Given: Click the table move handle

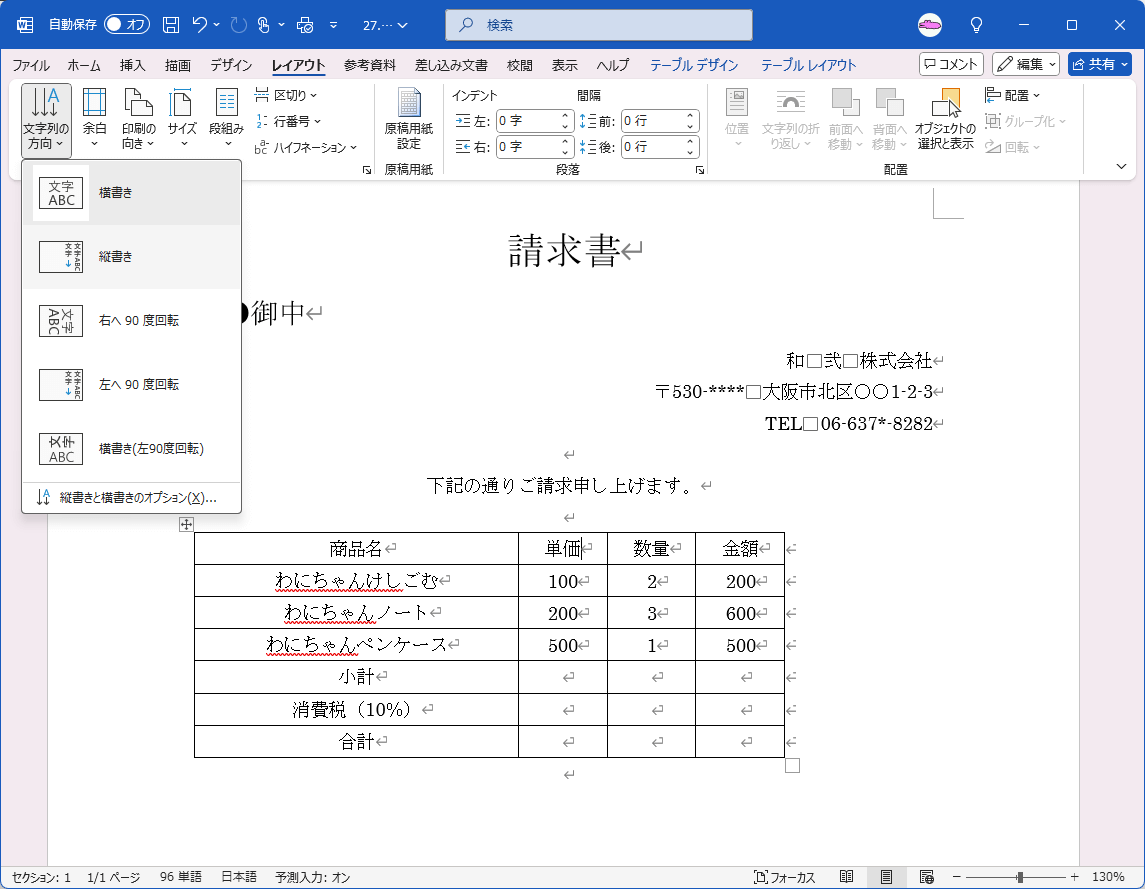Looking at the screenshot, I should tap(186, 524).
